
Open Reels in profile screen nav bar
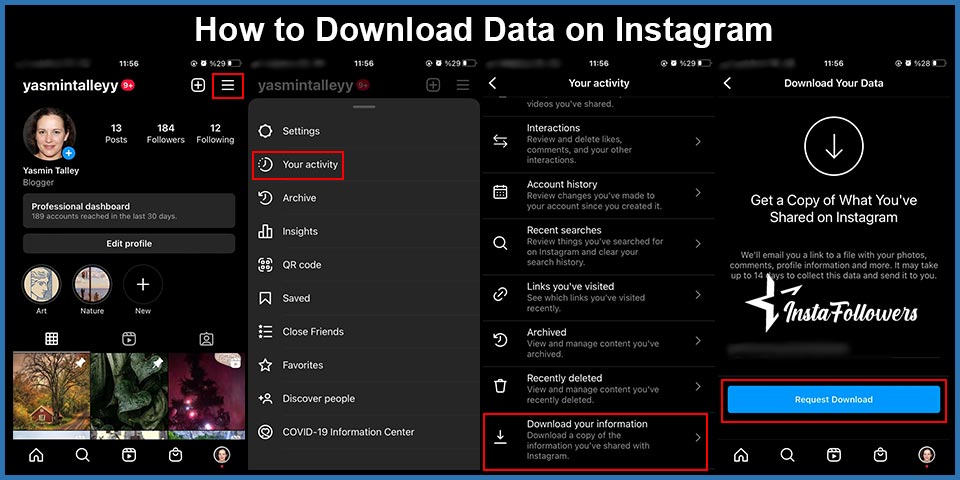[129, 455]
